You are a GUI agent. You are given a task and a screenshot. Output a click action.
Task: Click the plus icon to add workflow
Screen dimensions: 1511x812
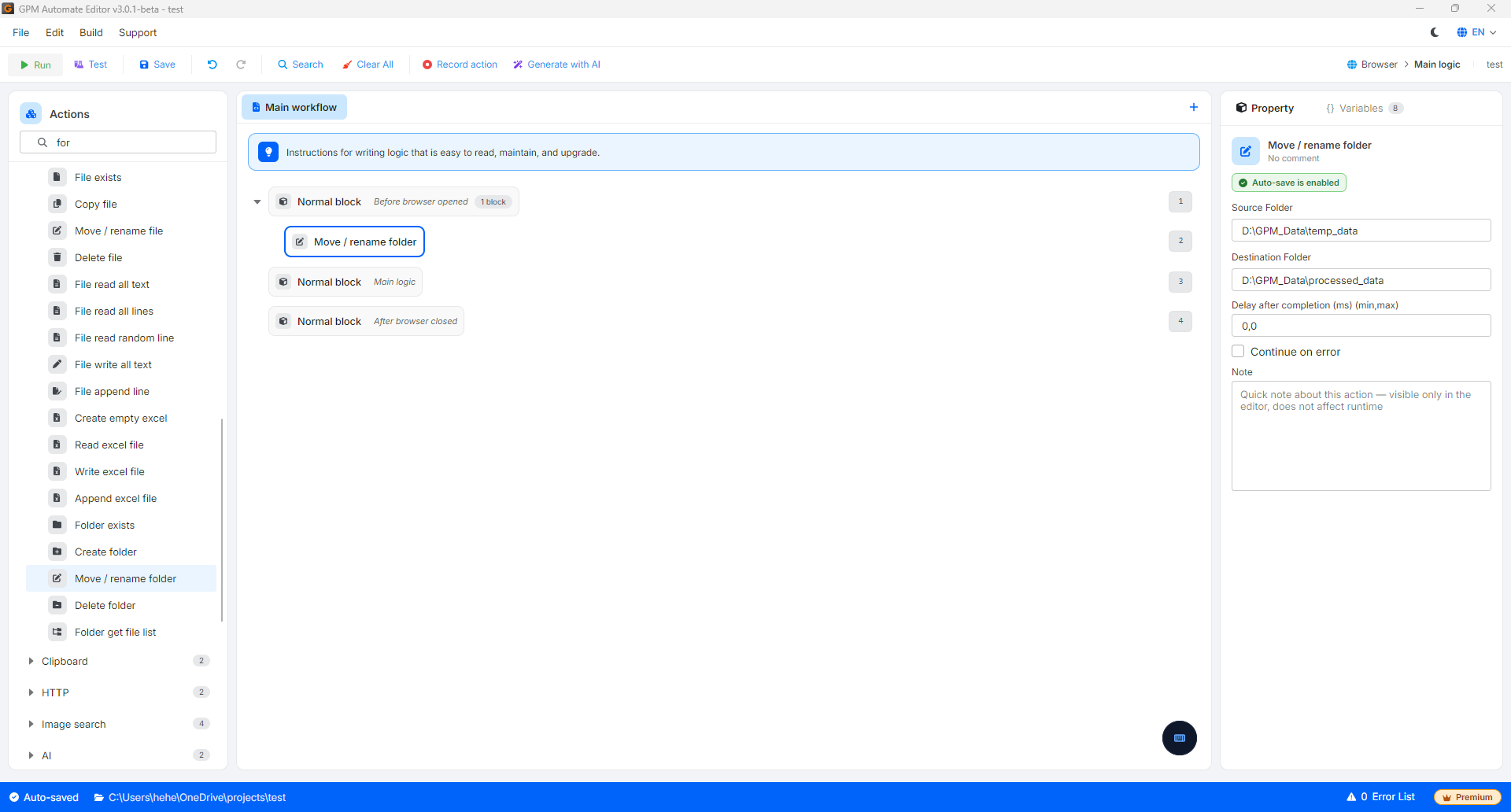point(1193,107)
